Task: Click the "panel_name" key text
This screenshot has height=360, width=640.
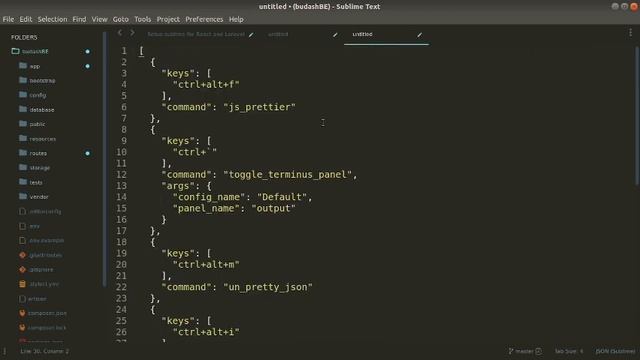Action: point(206,208)
